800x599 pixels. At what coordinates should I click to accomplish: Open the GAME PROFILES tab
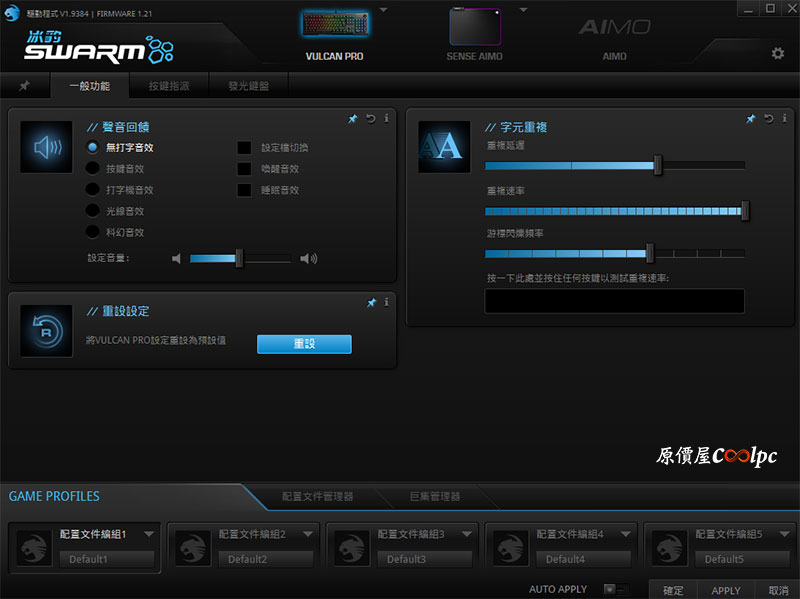click(54, 496)
